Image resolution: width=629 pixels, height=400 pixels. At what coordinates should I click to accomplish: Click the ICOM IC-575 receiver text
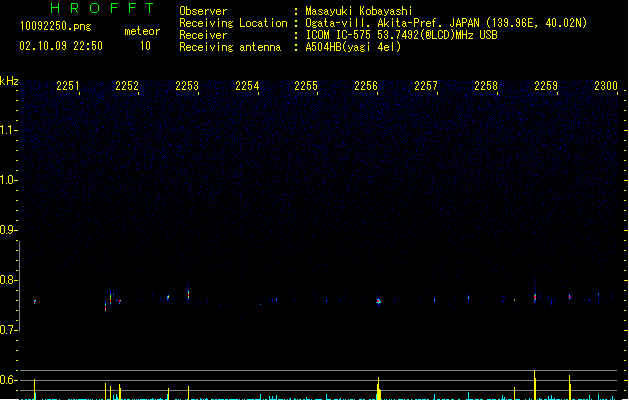(401, 35)
